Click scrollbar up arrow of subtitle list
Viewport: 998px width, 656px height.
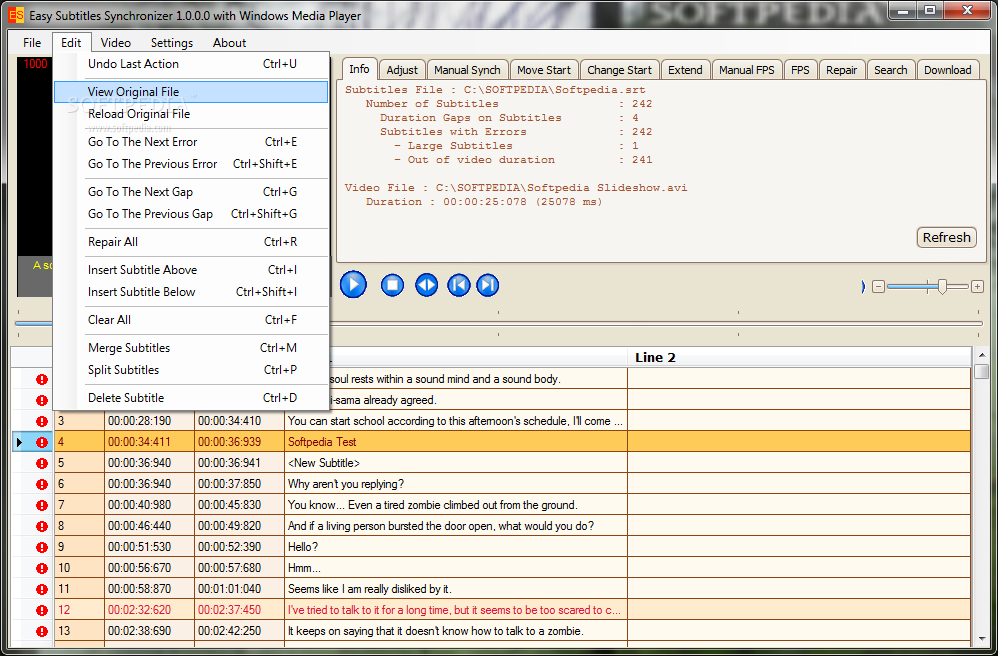(x=981, y=355)
